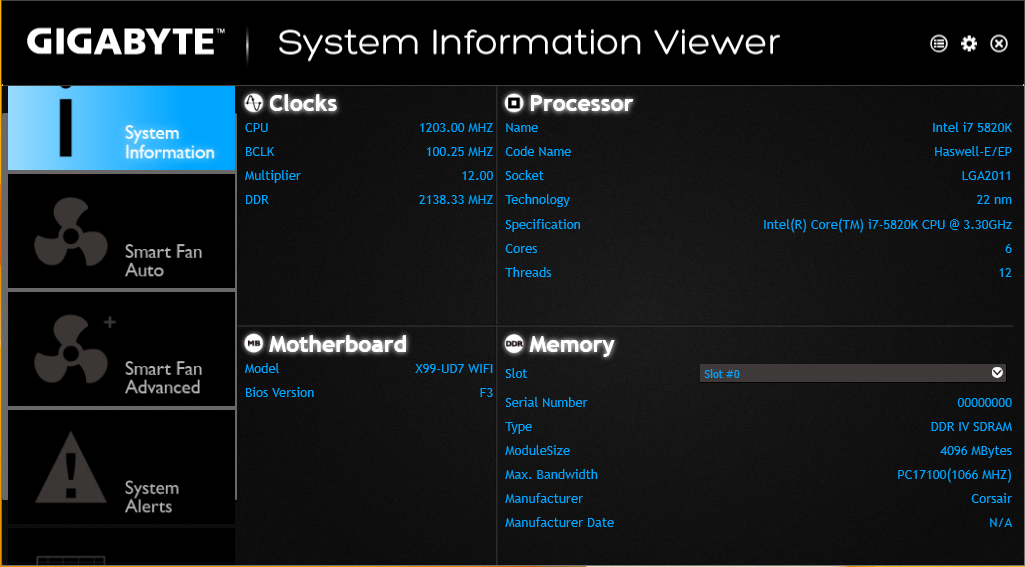Click processor name Intel i7 5820K
This screenshot has width=1025, height=567.
tap(972, 128)
